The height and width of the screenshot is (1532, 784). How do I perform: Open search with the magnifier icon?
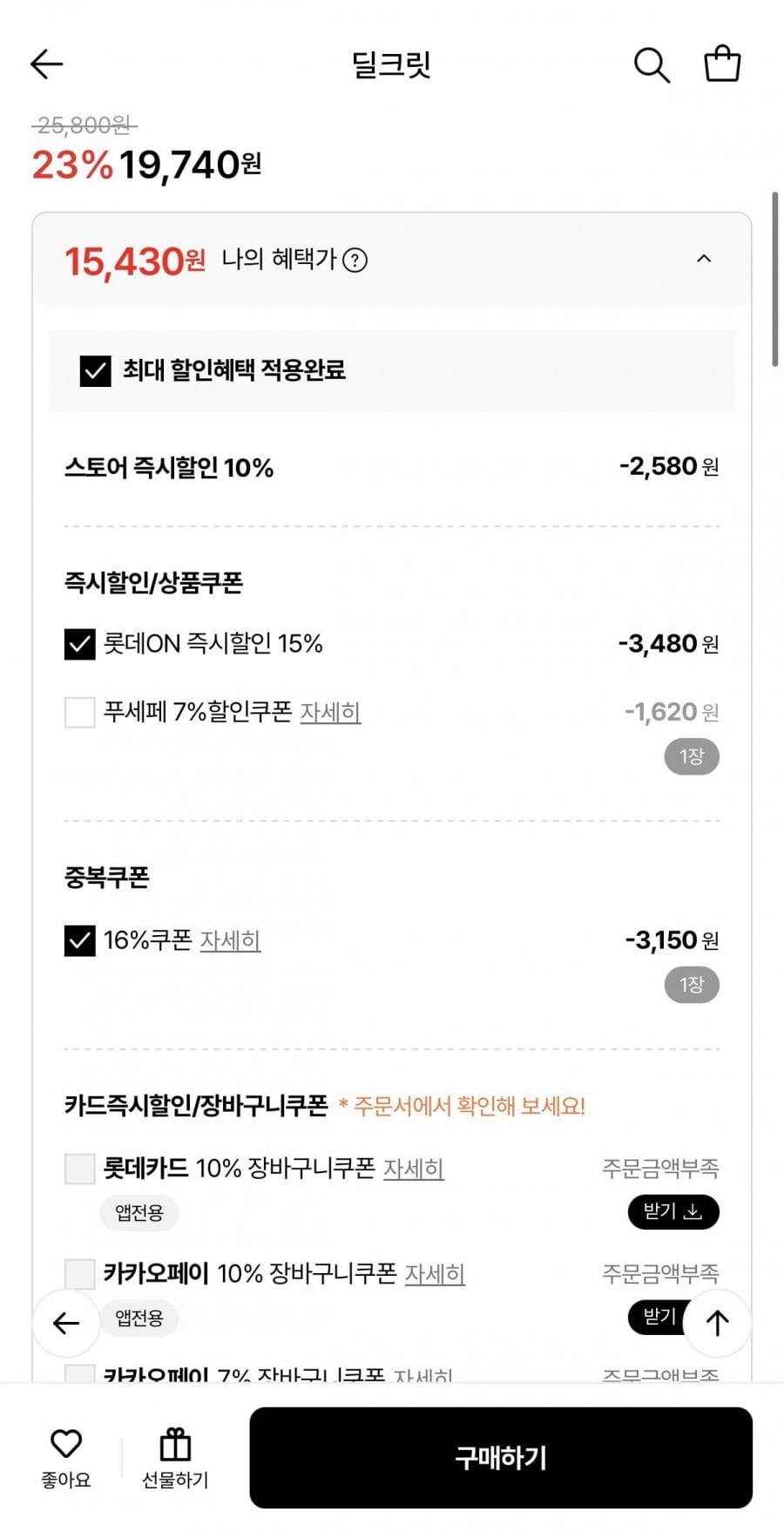[x=651, y=64]
